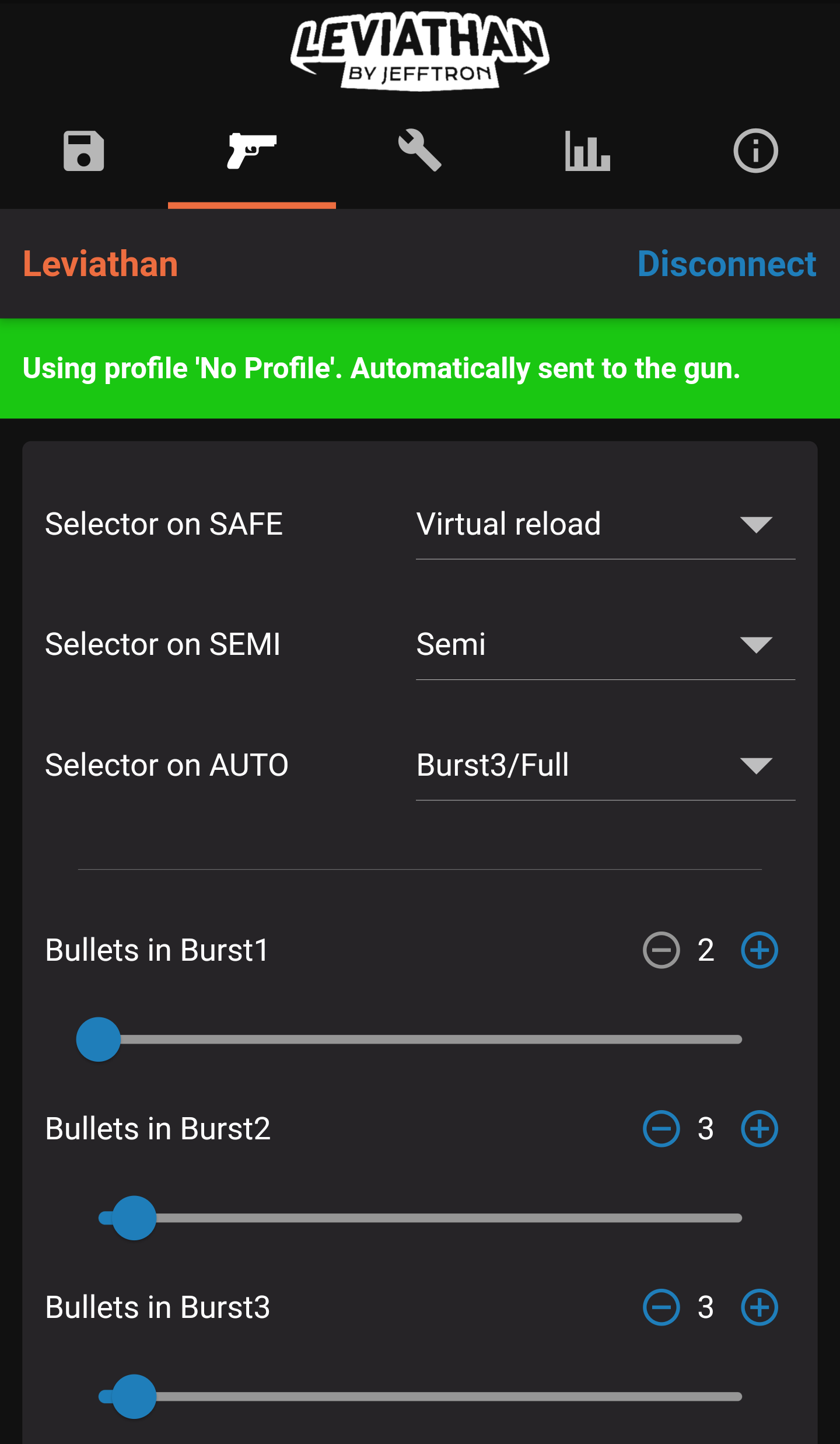This screenshot has width=840, height=1444.
Task: Increase Bullets in Burst3 with plus
Action: (x=759, y=1307)
